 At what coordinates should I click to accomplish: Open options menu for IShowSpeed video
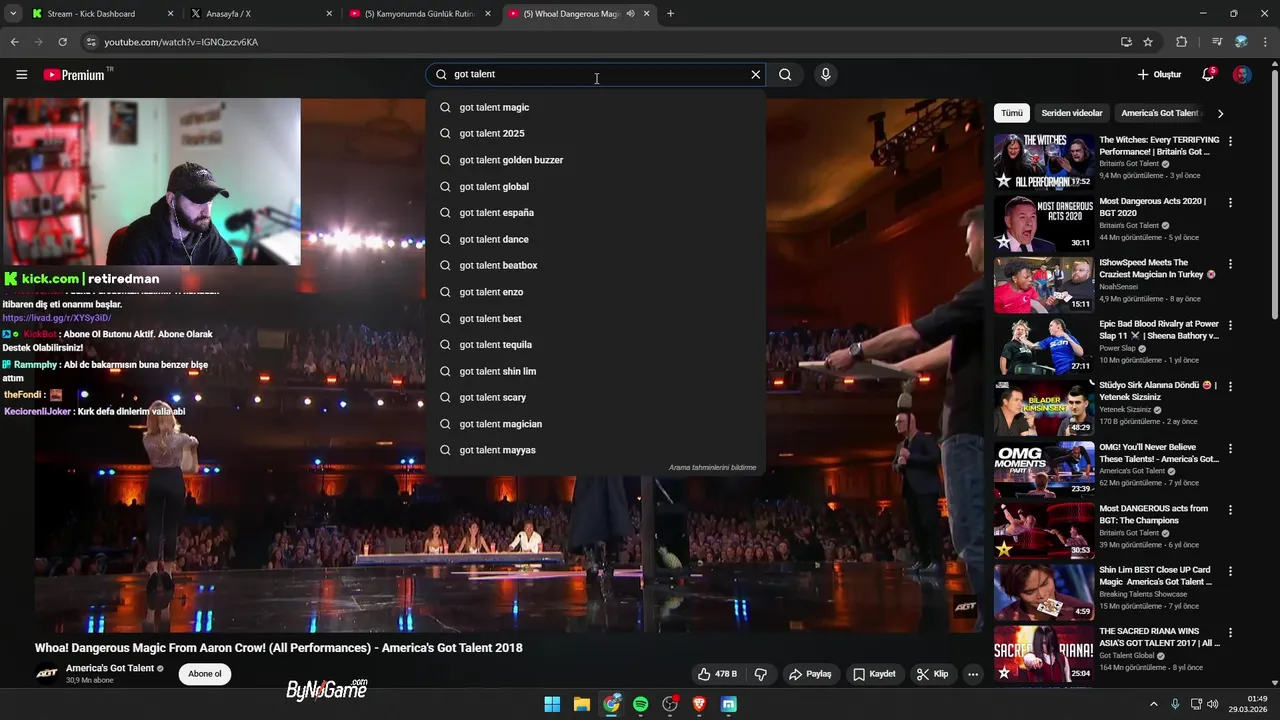click(x=1230, y=264)
